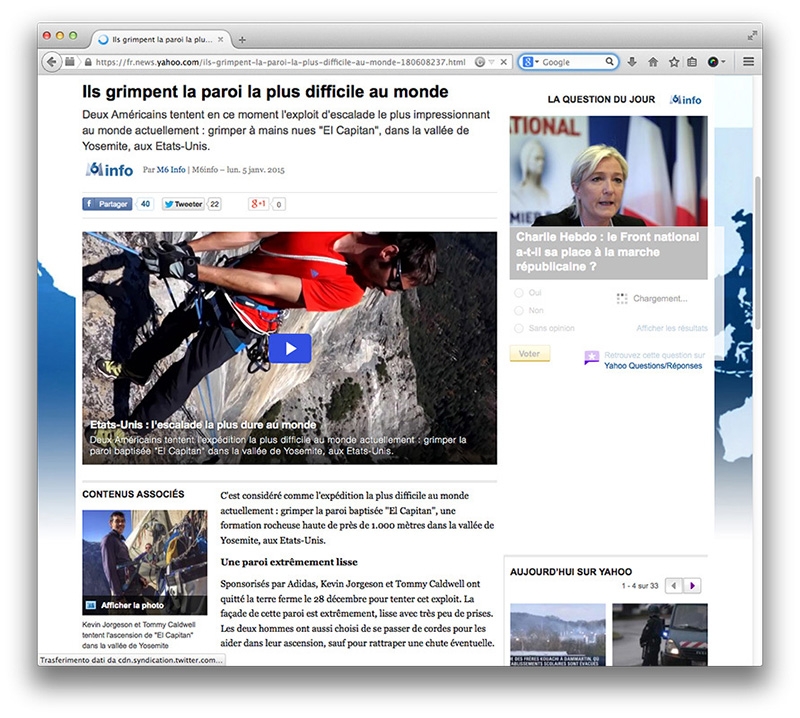Image resolution: width=800 pixels, height=718 pixels.
Task: Open the Charlie Hebdo question image
Action: [609, 171]
